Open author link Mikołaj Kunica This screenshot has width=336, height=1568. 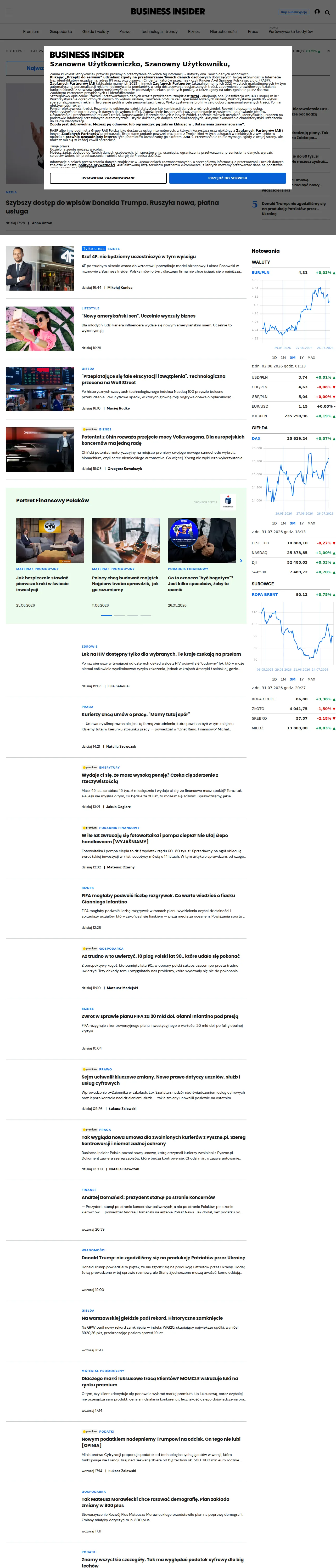pos(120,287)
